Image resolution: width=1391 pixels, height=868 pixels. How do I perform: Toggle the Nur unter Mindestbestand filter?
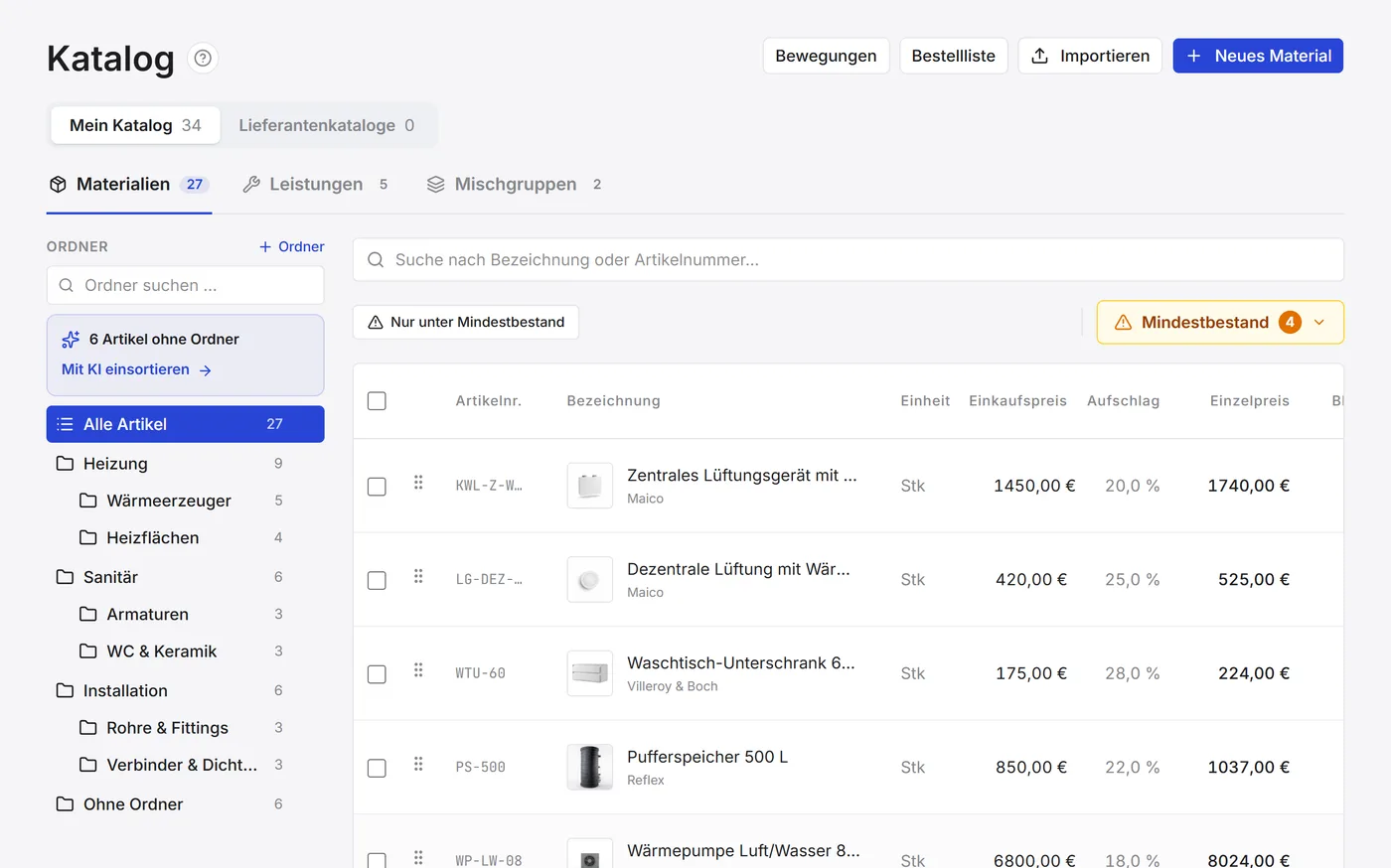pyautogui.click(x=466, y=322)
